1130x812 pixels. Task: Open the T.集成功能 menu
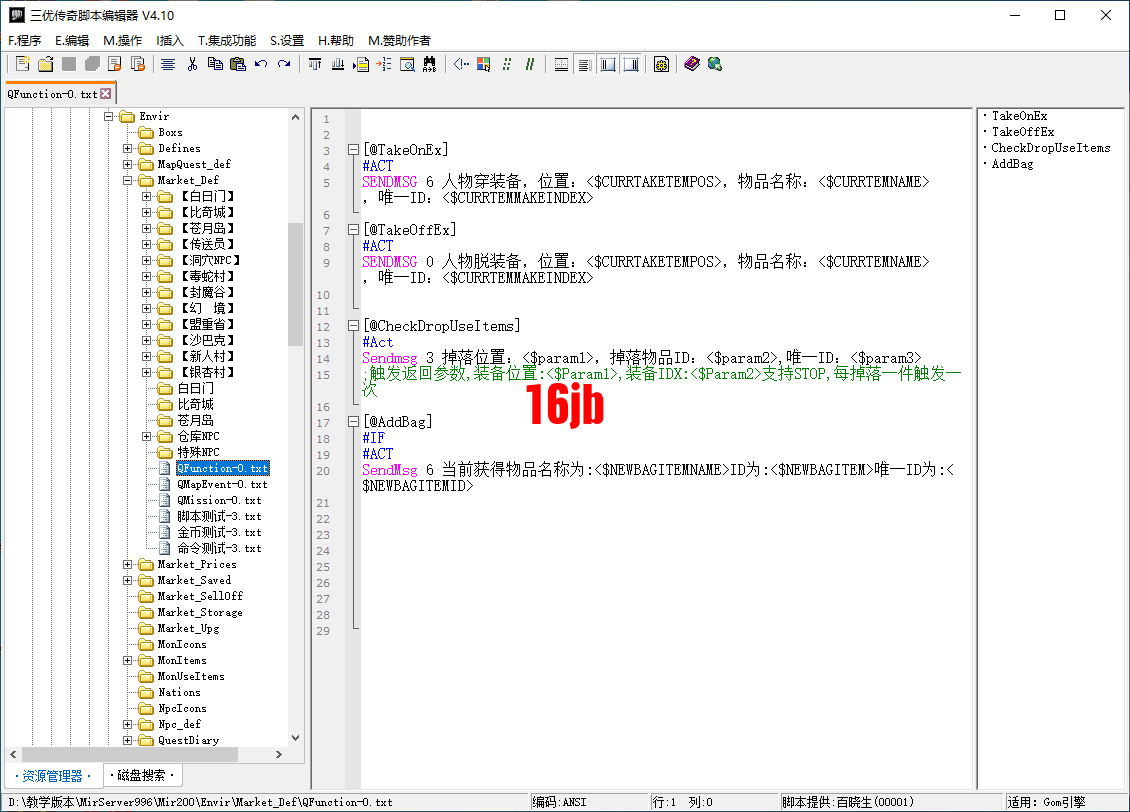tap(226, 40)
